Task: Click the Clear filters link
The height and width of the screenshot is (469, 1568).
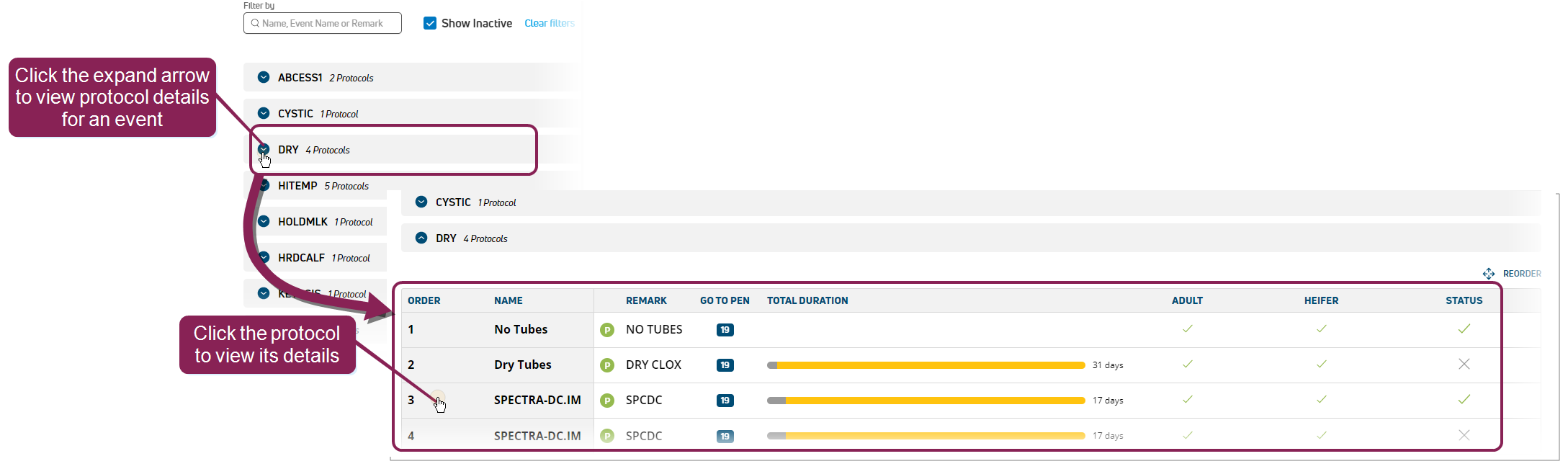Action: [549, 23]
